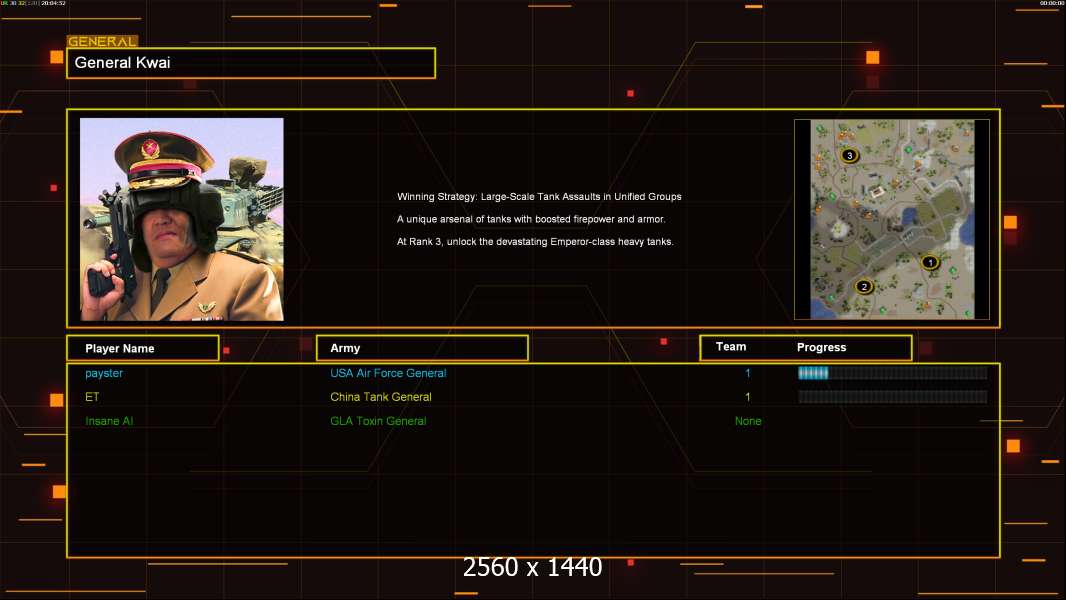Click the map preview thumbnail

pos(892,219)
